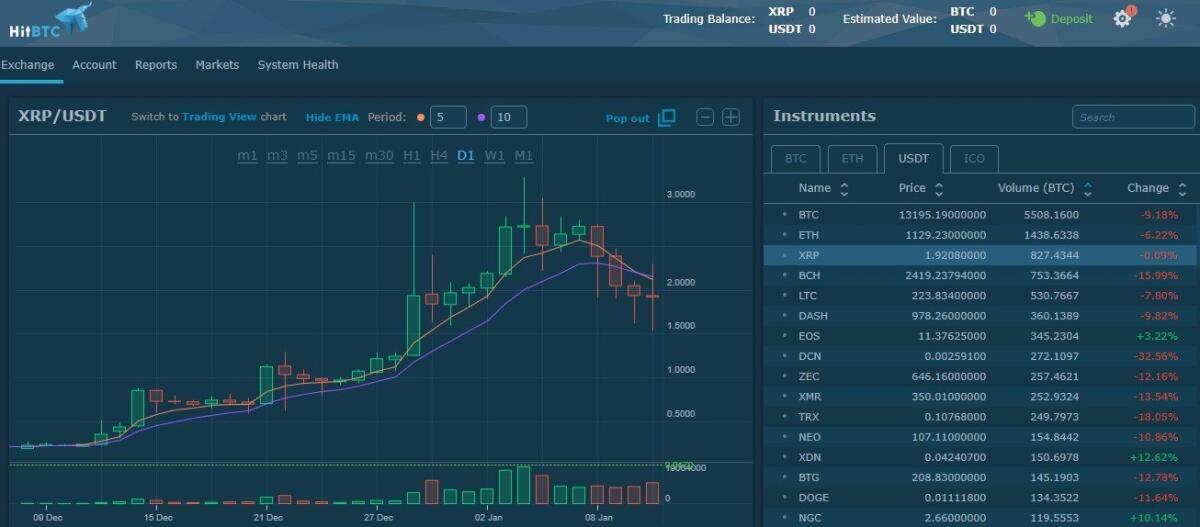The height and width of the screenshot is (527, 1200).
Task: Click the XRP/USDT chart title
Action: [63, 116]
